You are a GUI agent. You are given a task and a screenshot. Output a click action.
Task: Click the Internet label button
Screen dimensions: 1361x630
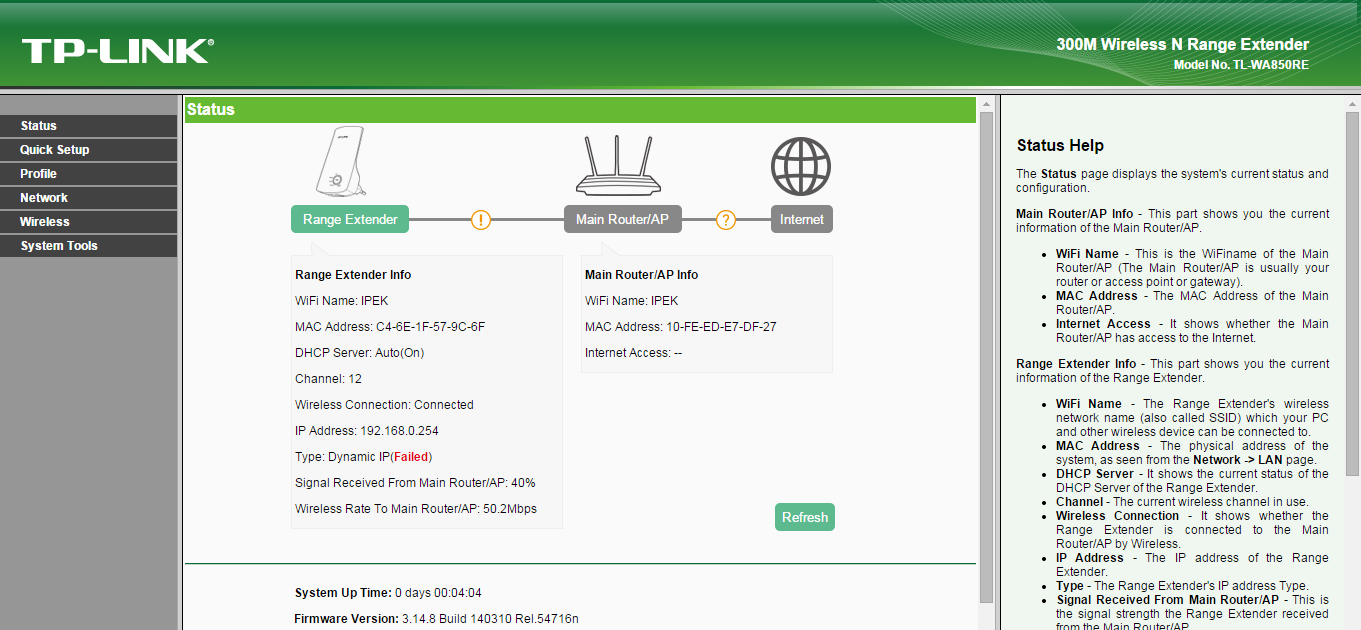802,220
